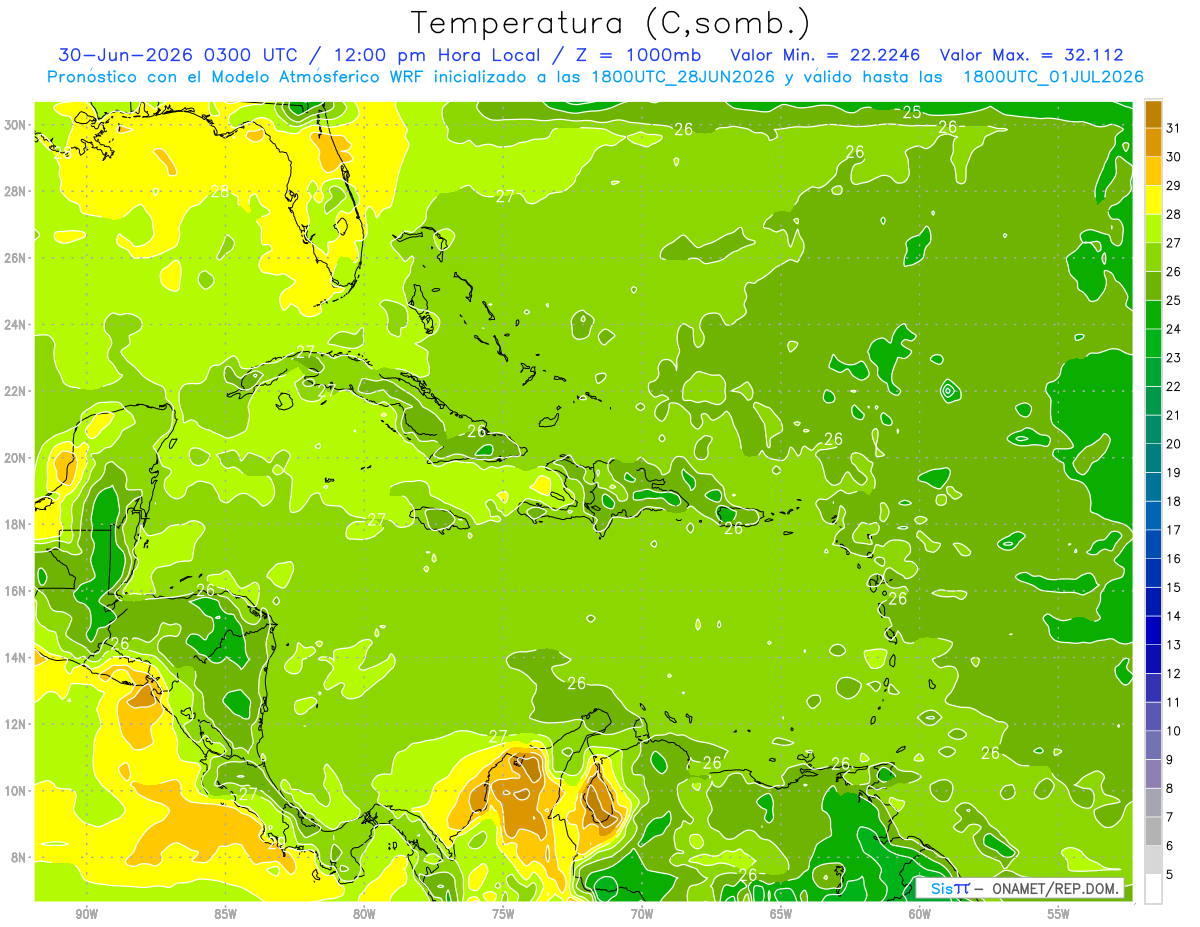Click the 28 contour label in the Gulf
The image size is (1200, 927).
220,192
